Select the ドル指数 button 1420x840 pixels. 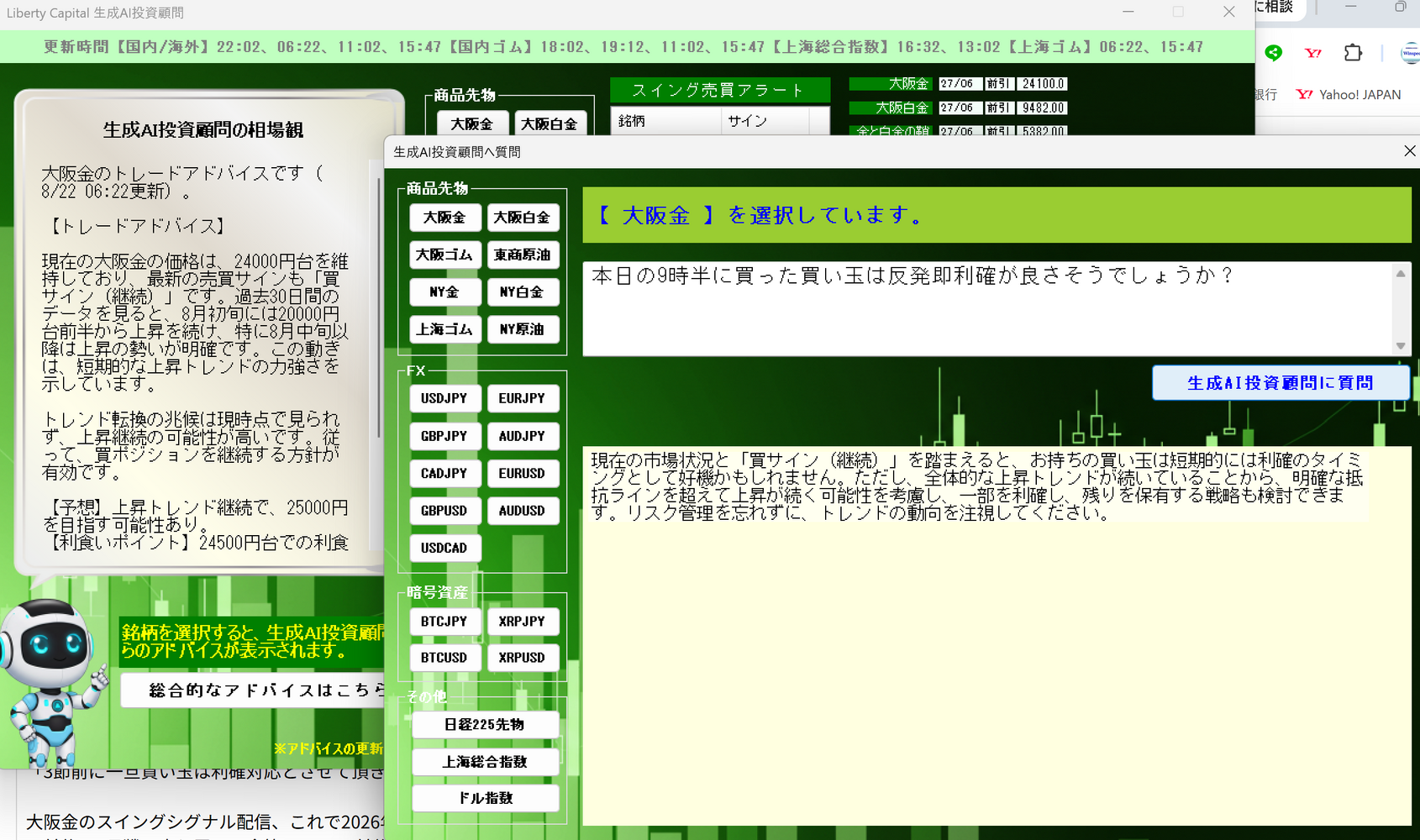click(x=485, y=798)
